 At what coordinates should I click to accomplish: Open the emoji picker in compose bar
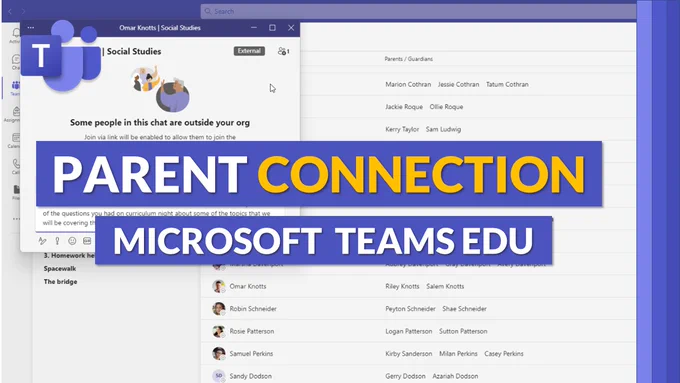coord(72,241)
